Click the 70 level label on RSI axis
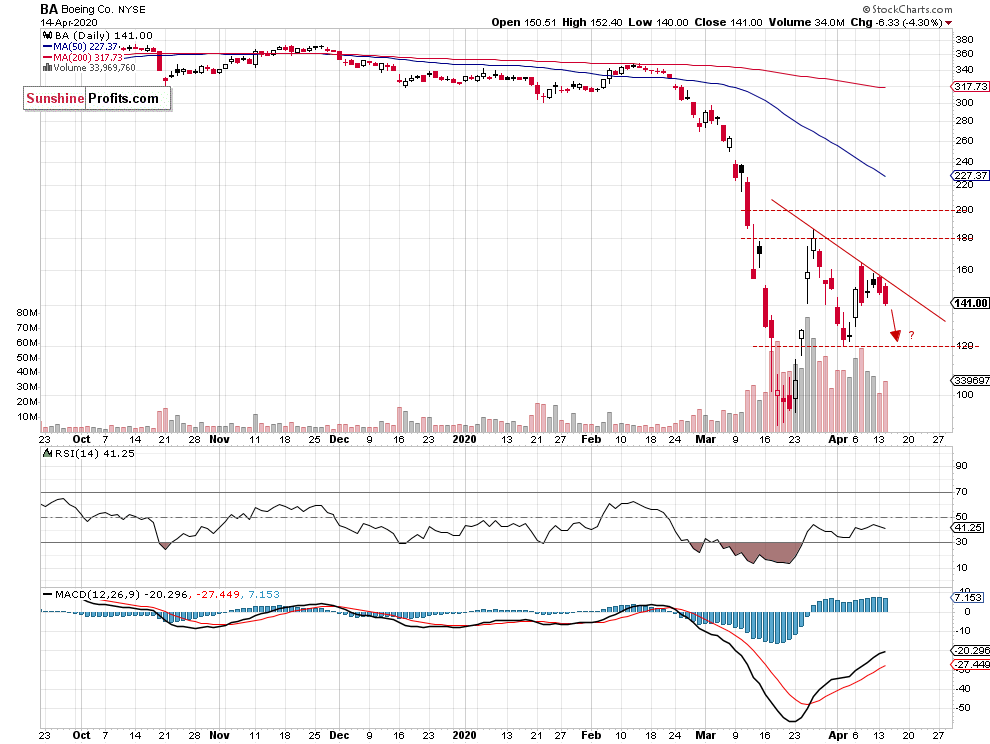The width and height of the screenshot is (990, 744). [961, 491]
